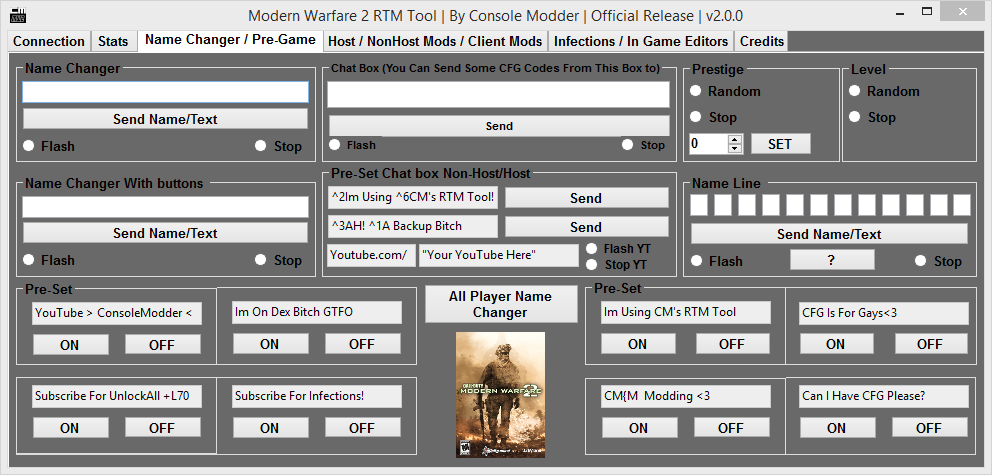The width and height of the screenshot is (992, 475).
Task: Click the All Player Name Changer button
Action: click(500, 304)
